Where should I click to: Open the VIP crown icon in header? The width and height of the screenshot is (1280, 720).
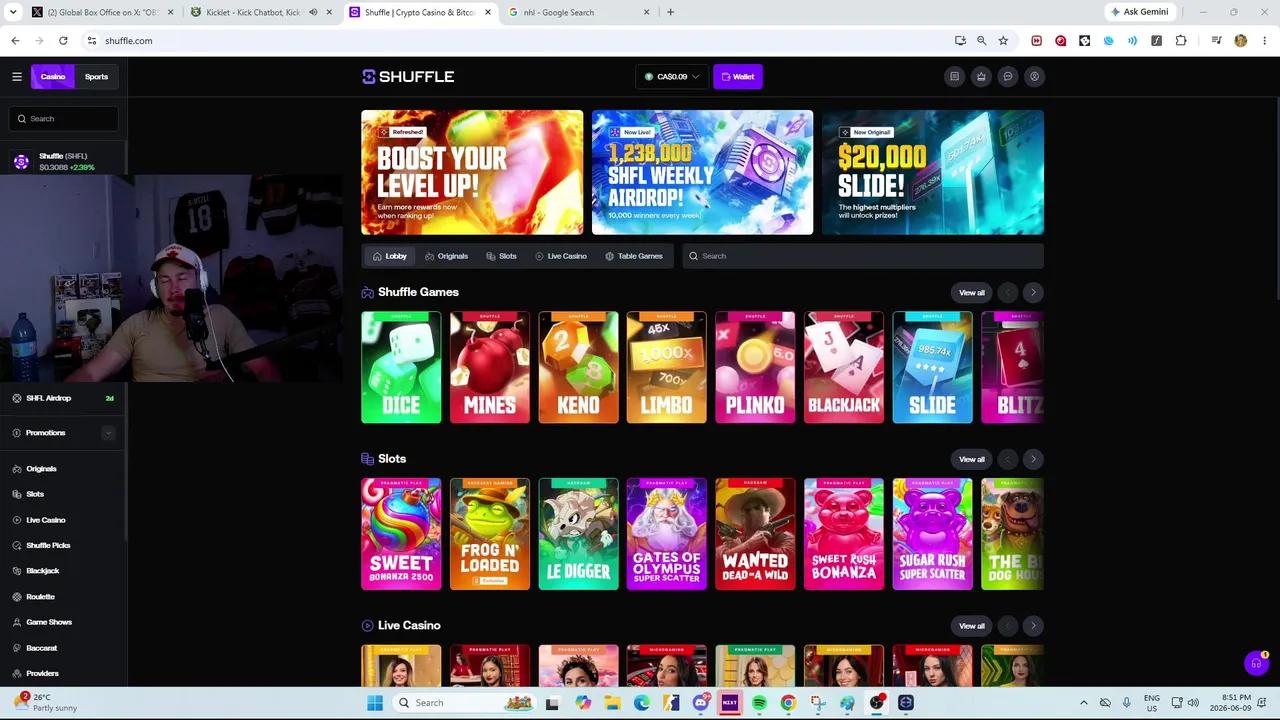[x=981, y=76]
